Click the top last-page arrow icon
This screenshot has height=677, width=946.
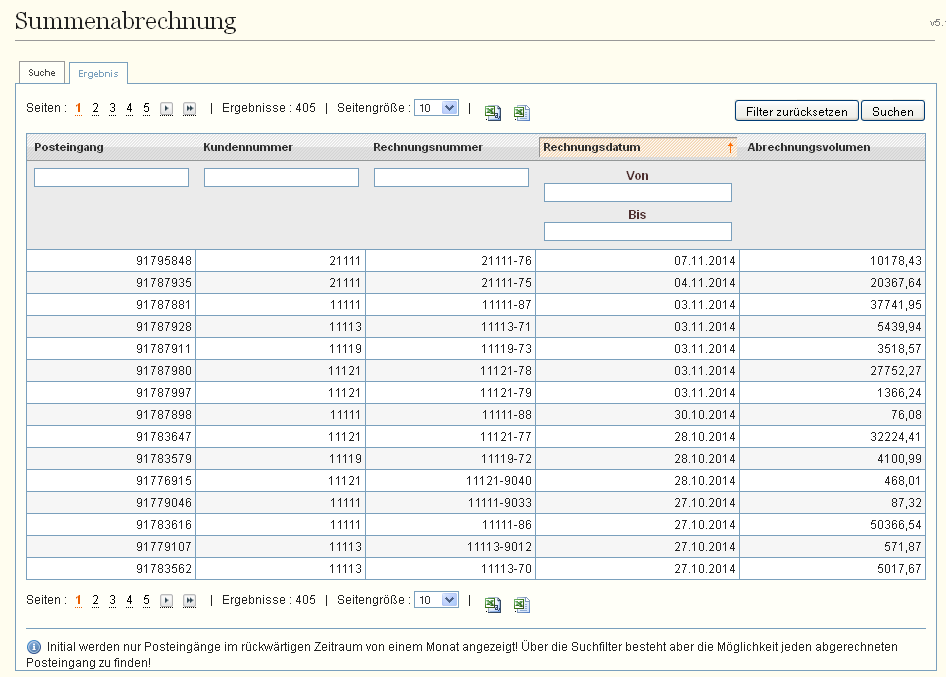189,109
